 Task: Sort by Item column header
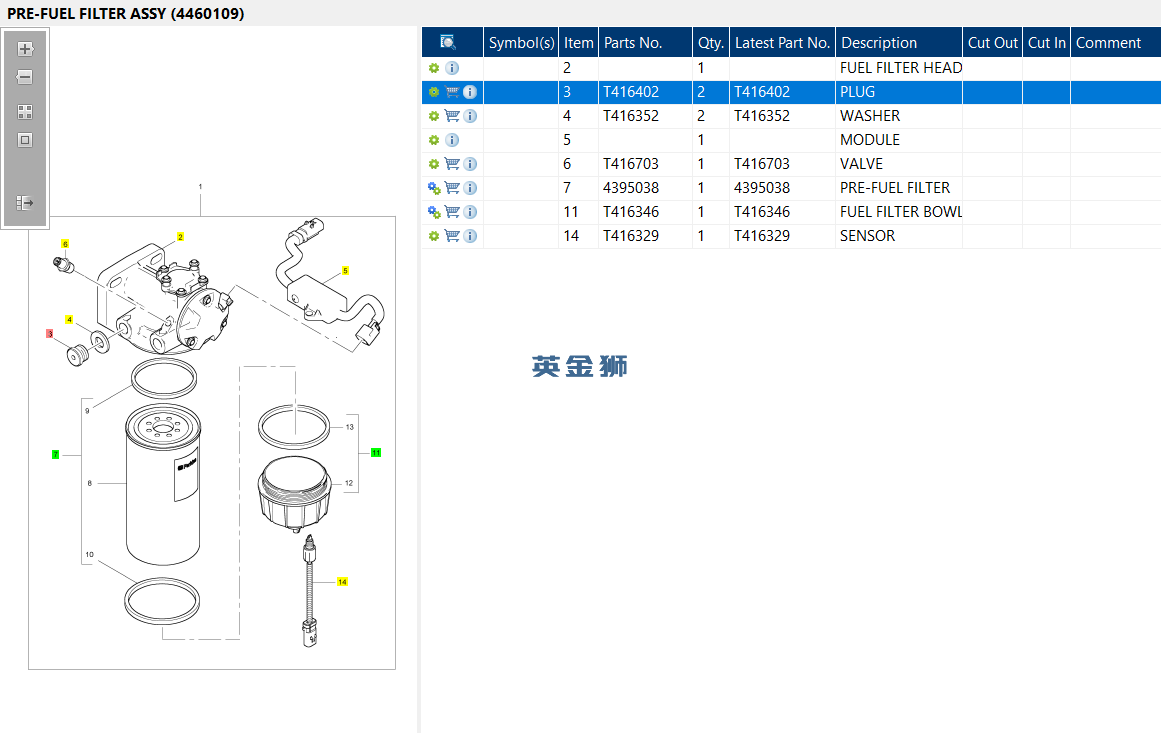tap(578, 42)
